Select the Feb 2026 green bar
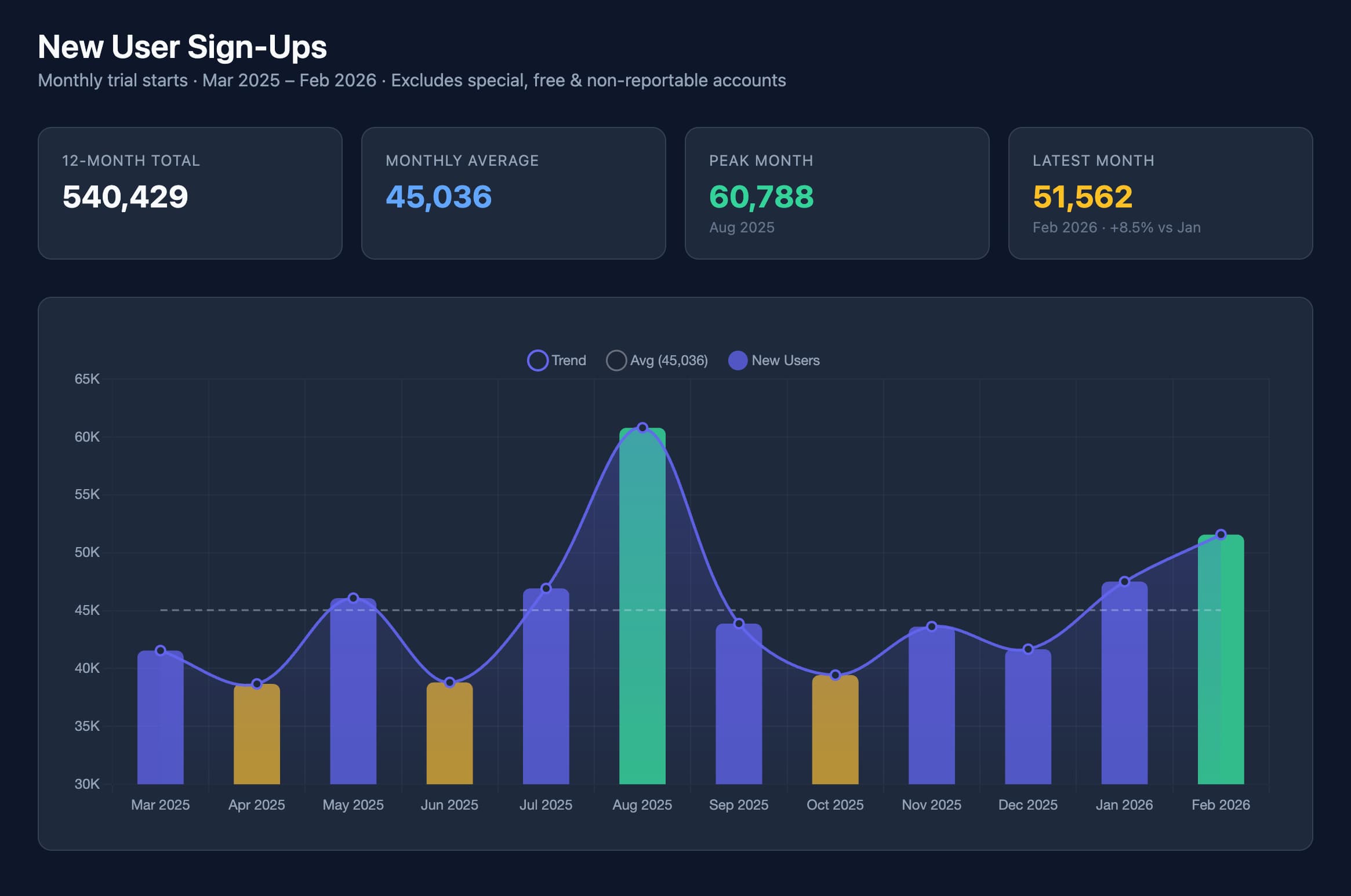Screen dimensions: 1351x896 click(x=1221, y=661)
